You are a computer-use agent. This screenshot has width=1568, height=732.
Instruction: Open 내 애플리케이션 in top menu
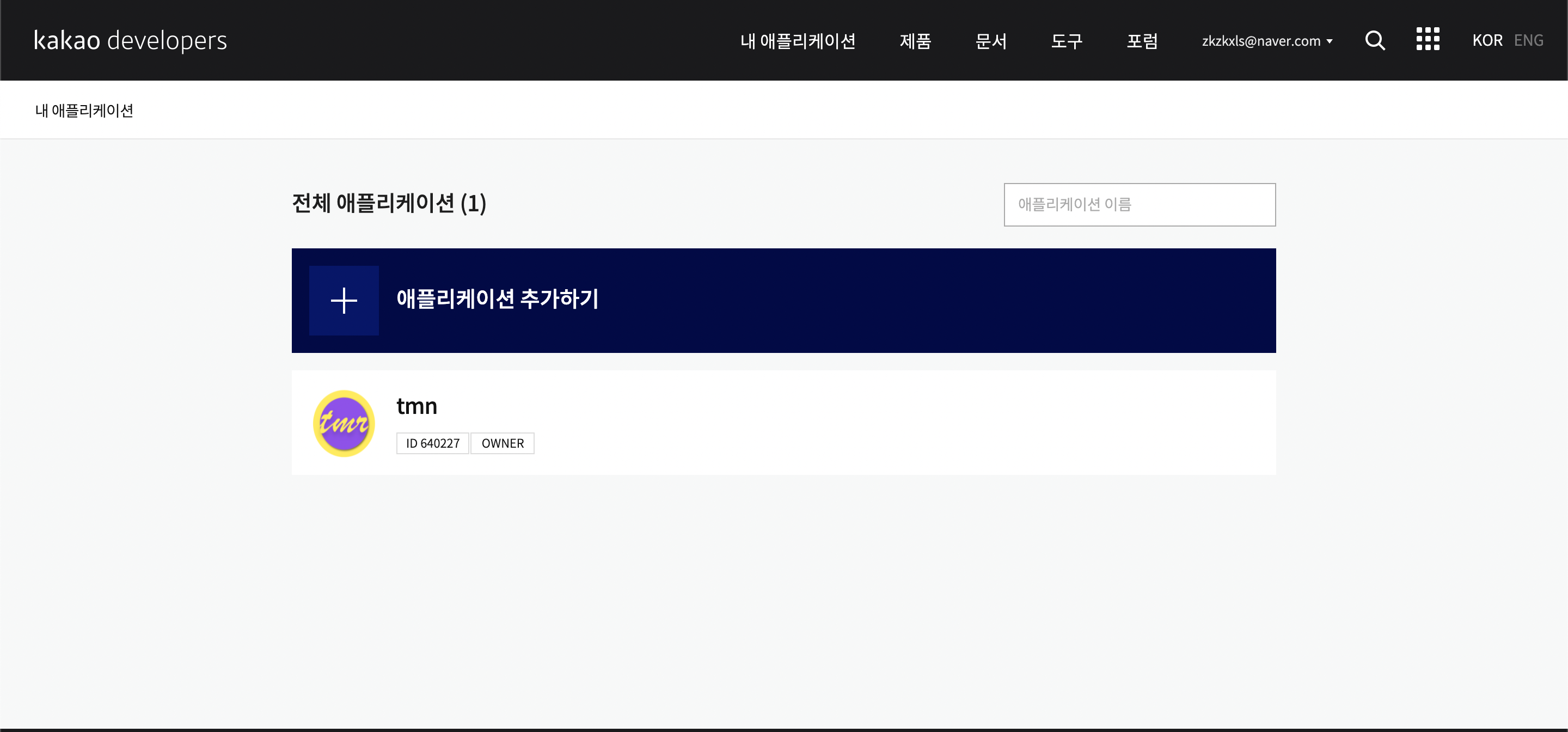798,41
